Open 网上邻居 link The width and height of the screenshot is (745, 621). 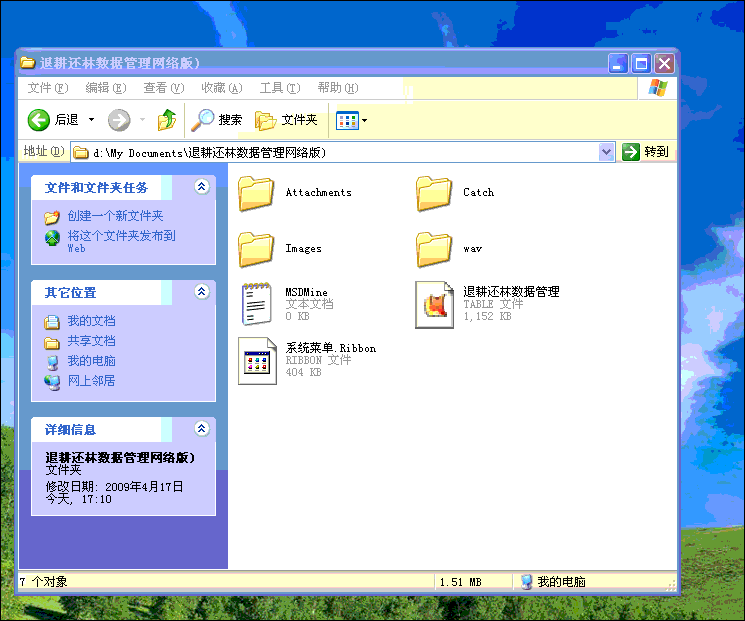[91, 381]
